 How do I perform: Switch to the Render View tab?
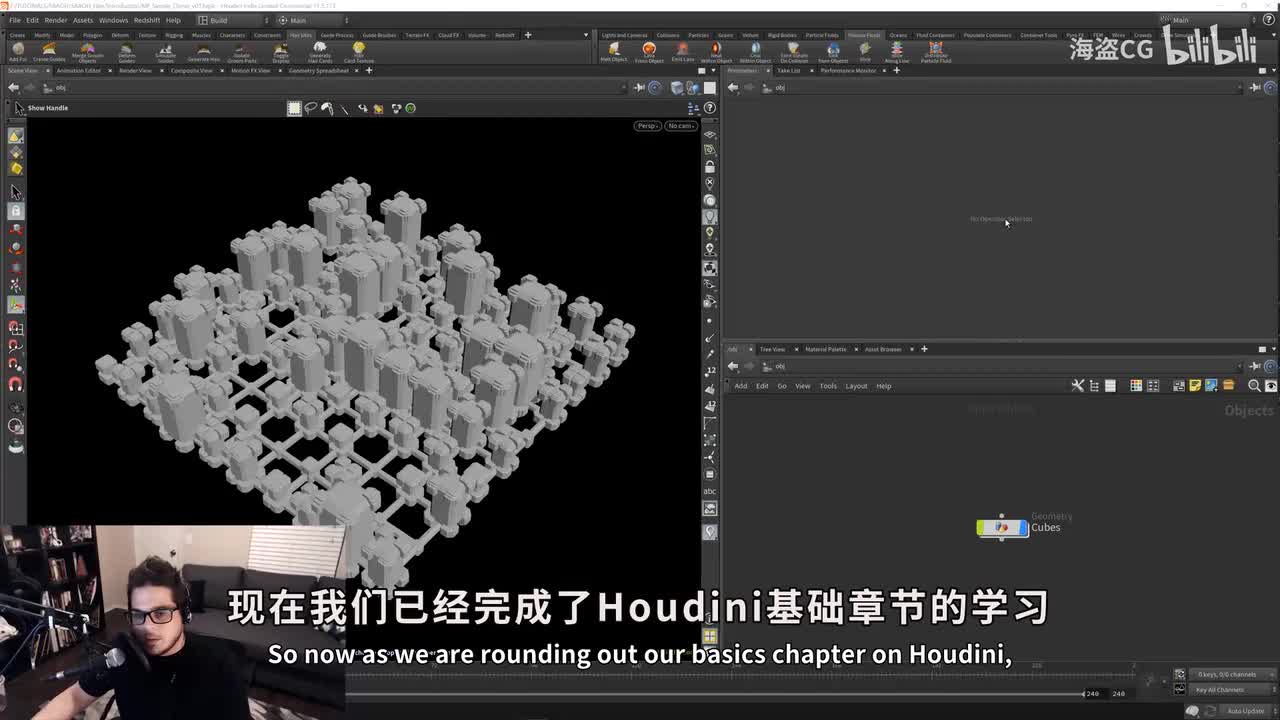(135, 70)
